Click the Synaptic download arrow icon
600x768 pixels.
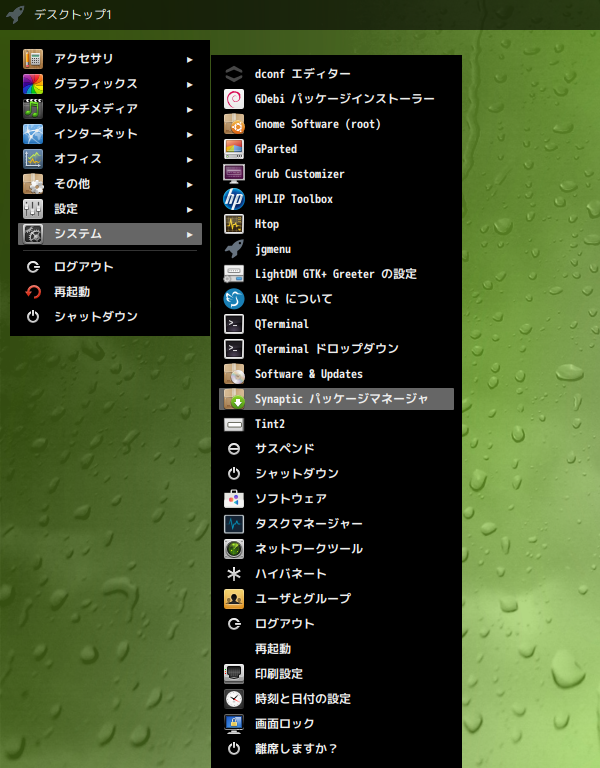[x=234, y=399]
